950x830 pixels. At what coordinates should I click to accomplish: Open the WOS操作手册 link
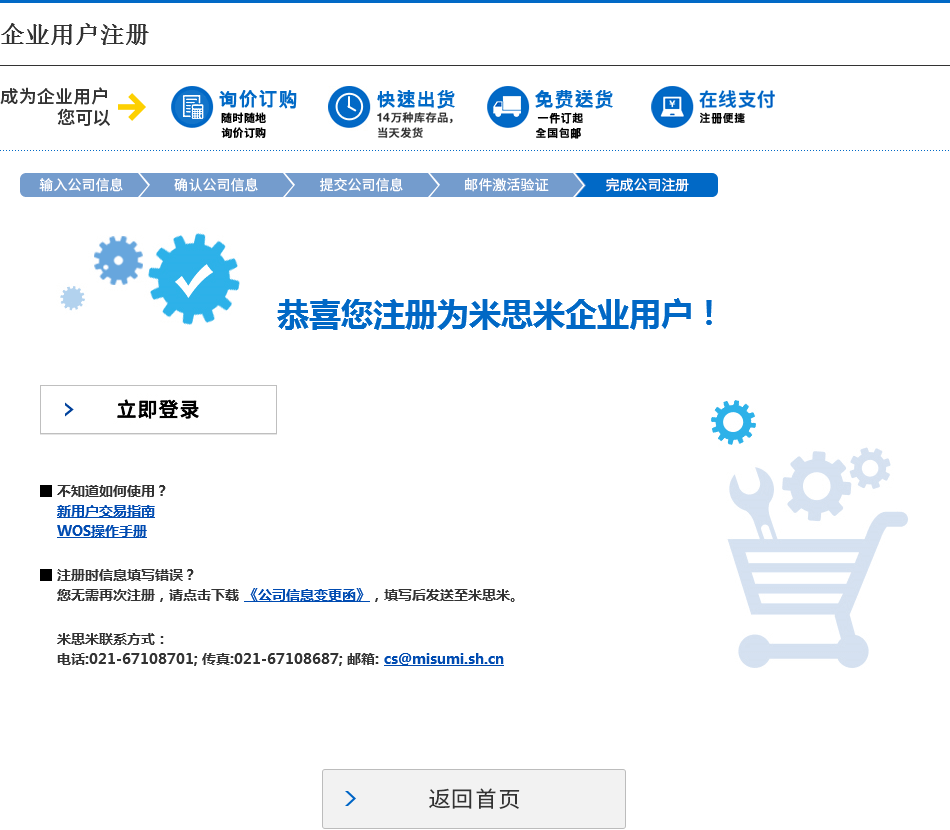(x=102, y=531)
